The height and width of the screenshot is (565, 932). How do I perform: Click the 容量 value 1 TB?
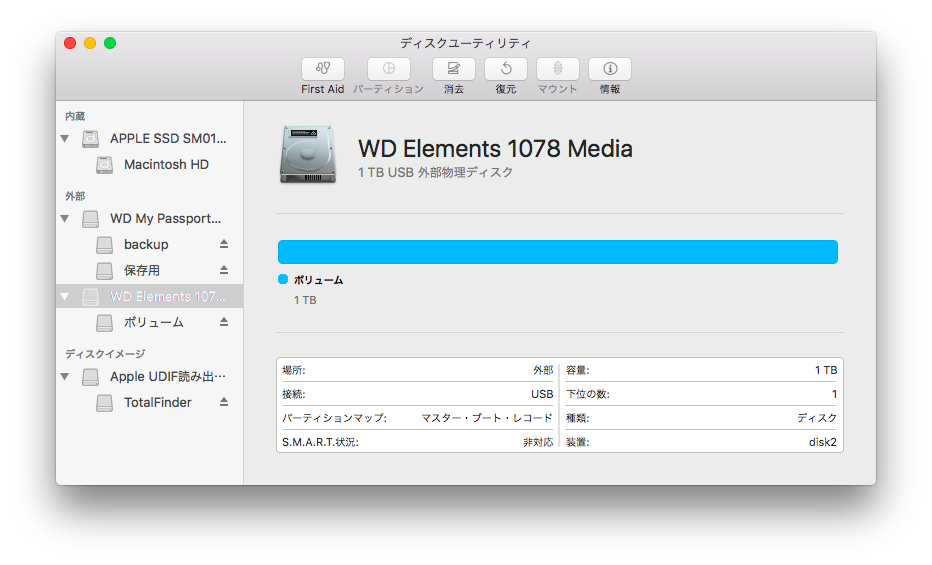(826, 370)
